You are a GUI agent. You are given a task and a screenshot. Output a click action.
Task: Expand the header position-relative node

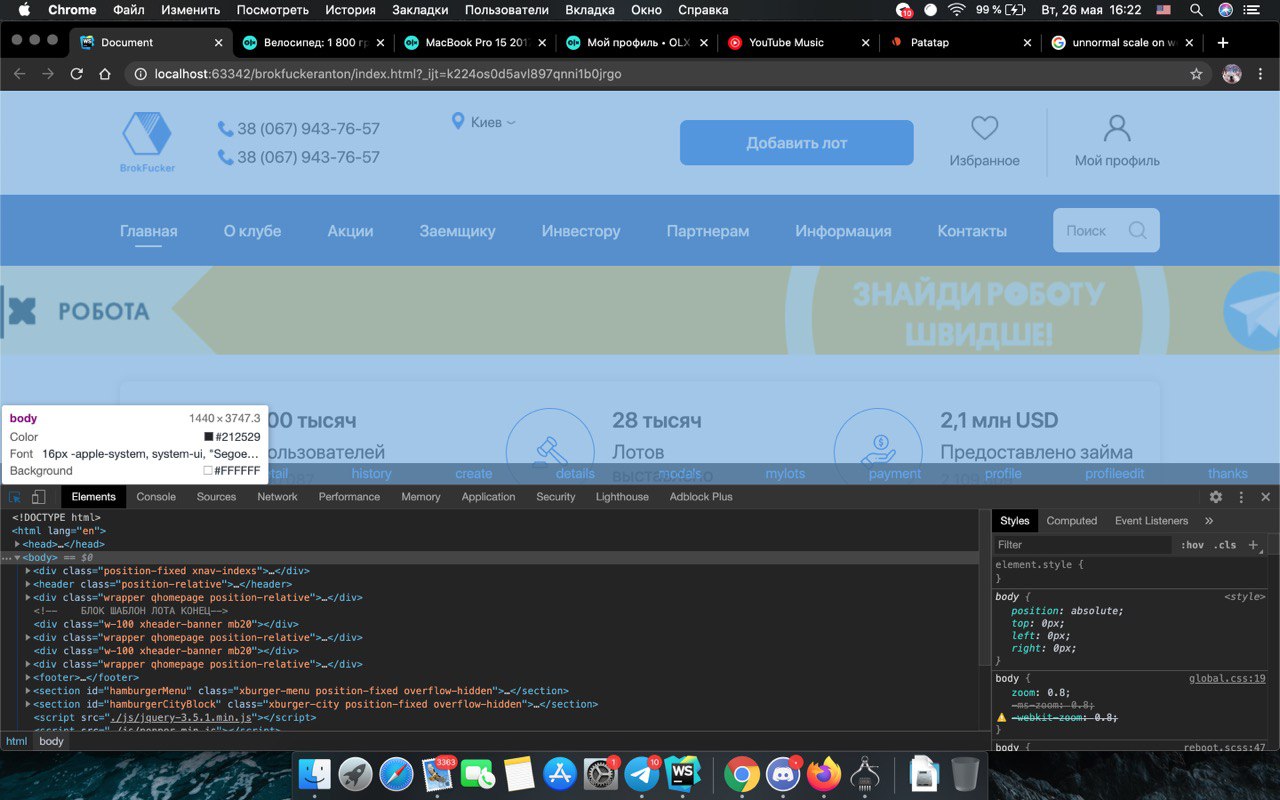28,584
